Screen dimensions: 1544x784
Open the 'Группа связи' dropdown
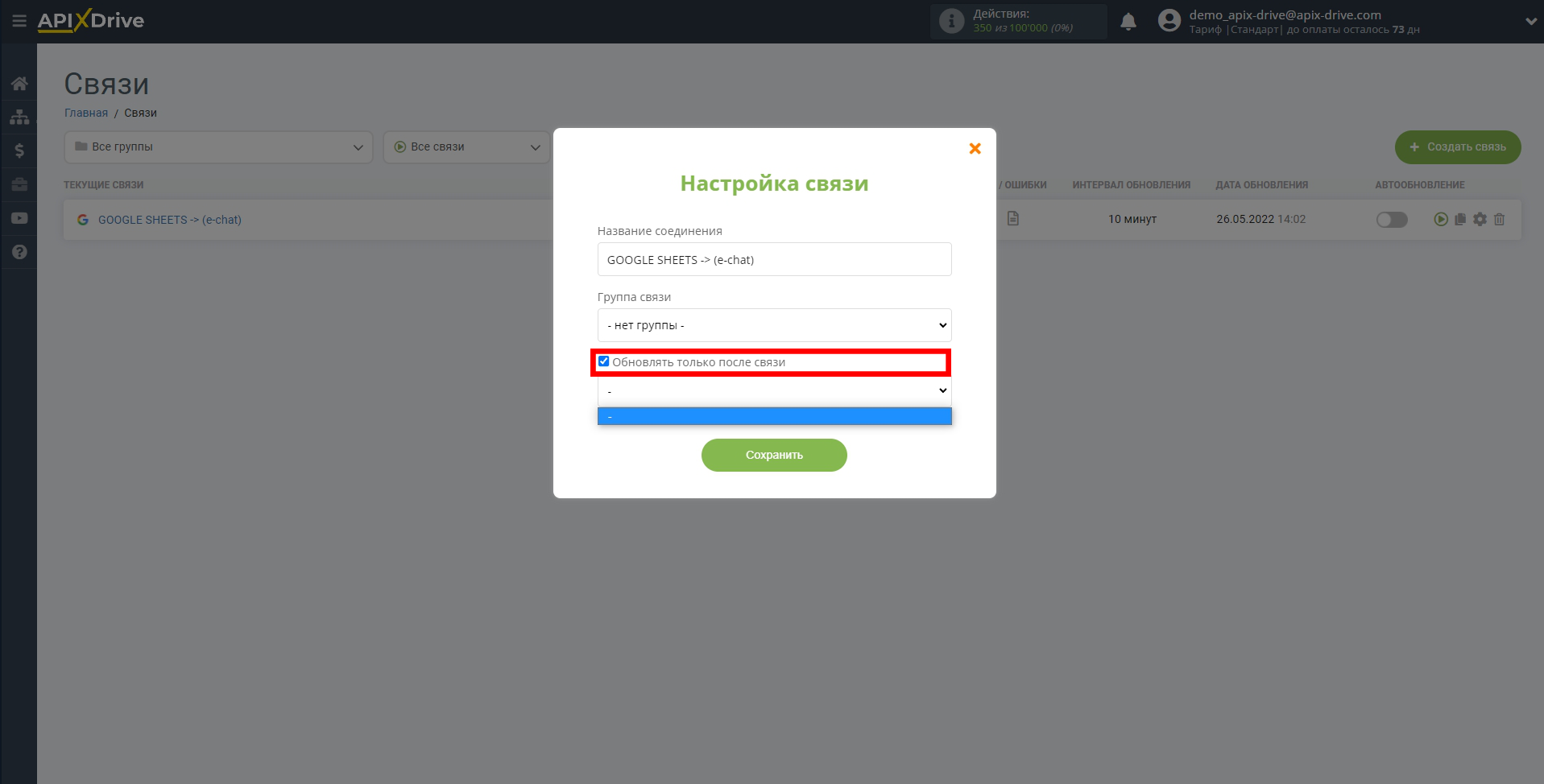(774, 325)
